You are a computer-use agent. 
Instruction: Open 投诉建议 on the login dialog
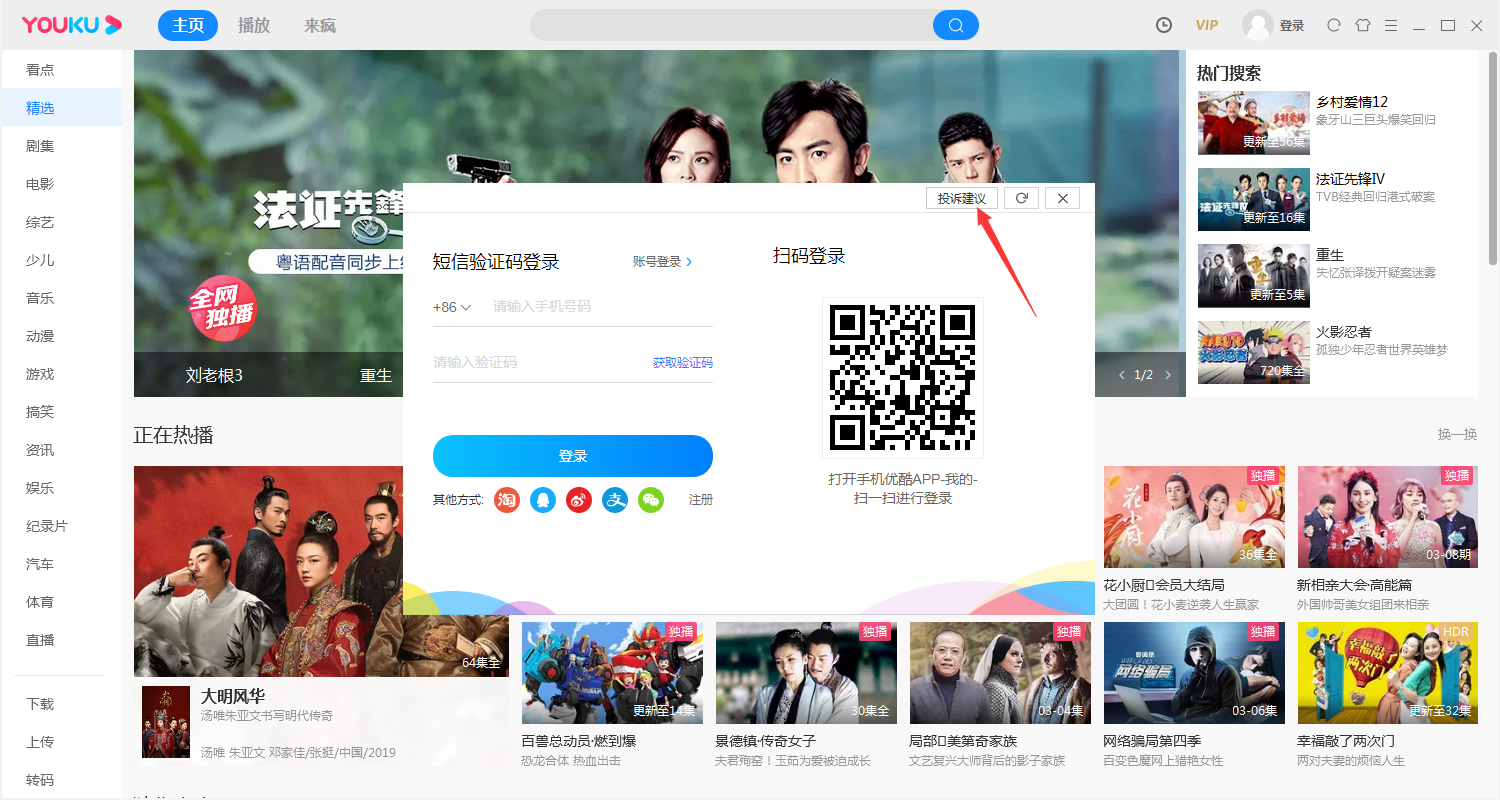pyautogui.click(x=961, y=197)
